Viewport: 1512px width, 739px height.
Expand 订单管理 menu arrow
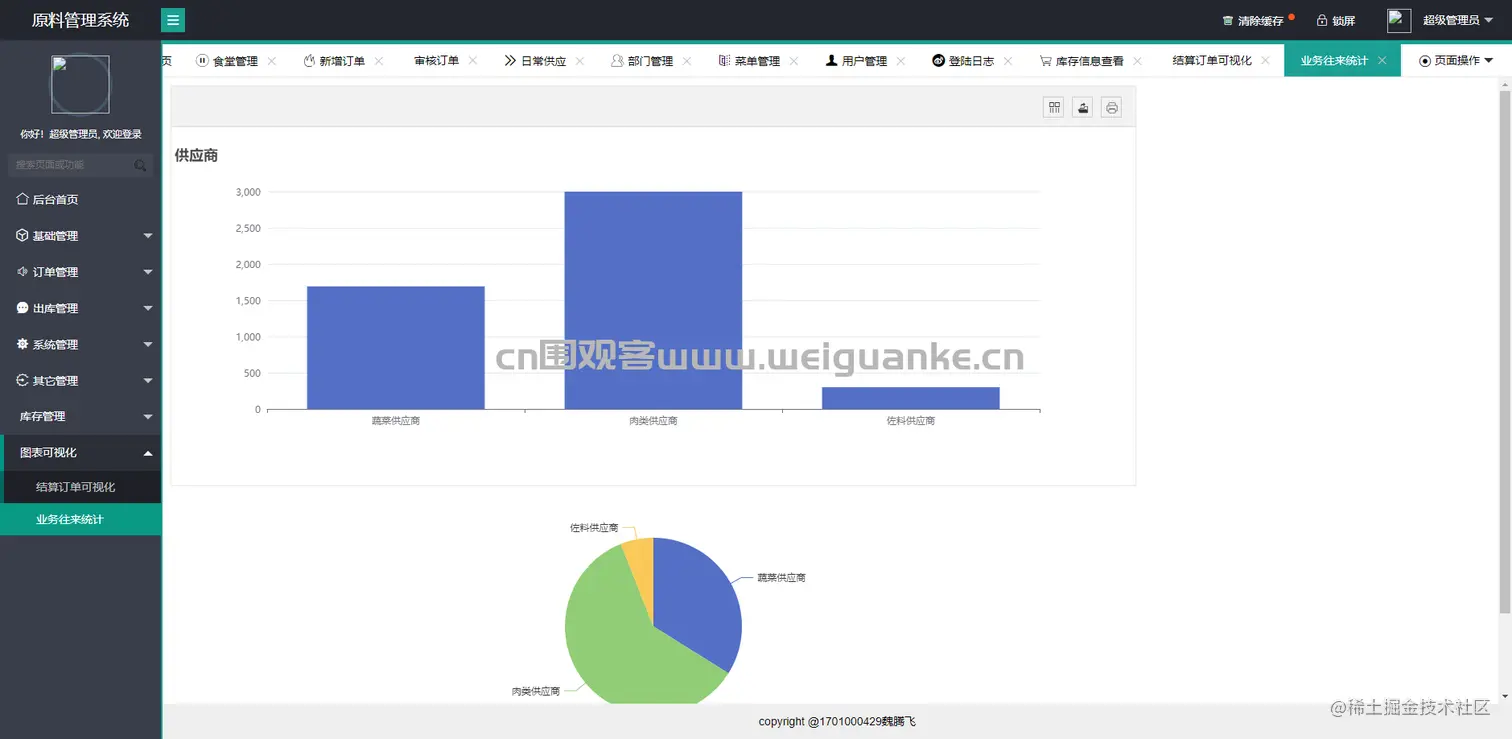[x=148, y=272]
